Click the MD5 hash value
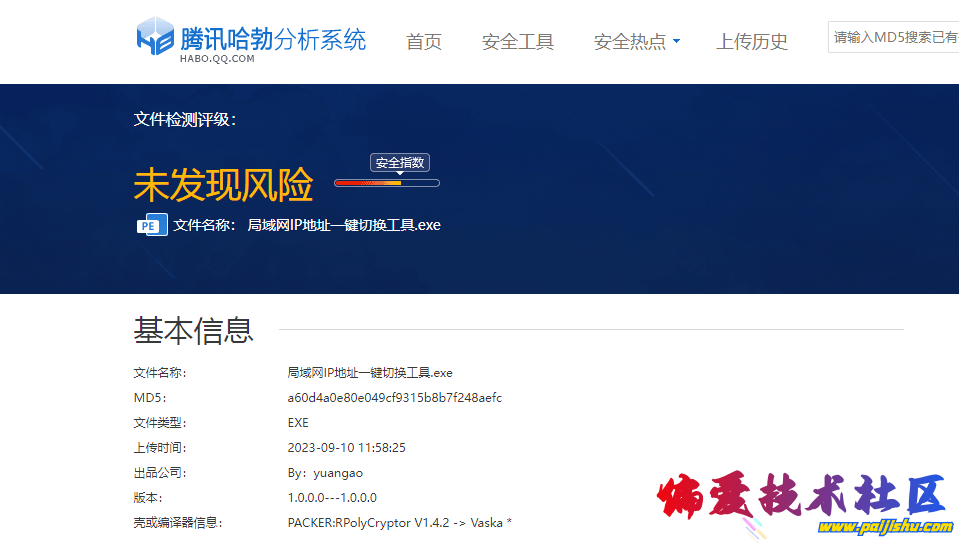The height and width of the screenshot is (551, 959). tap(394, 398)
